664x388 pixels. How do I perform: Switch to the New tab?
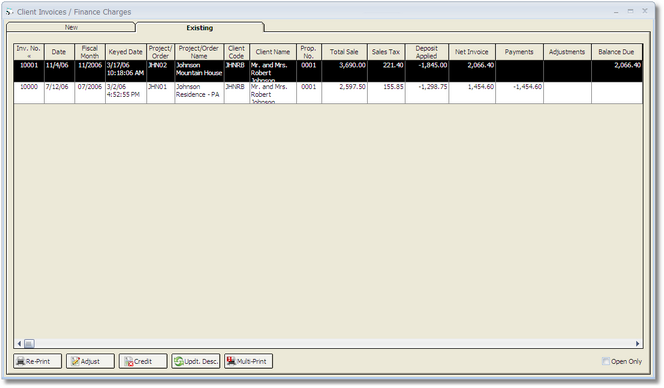pos(71,27)
